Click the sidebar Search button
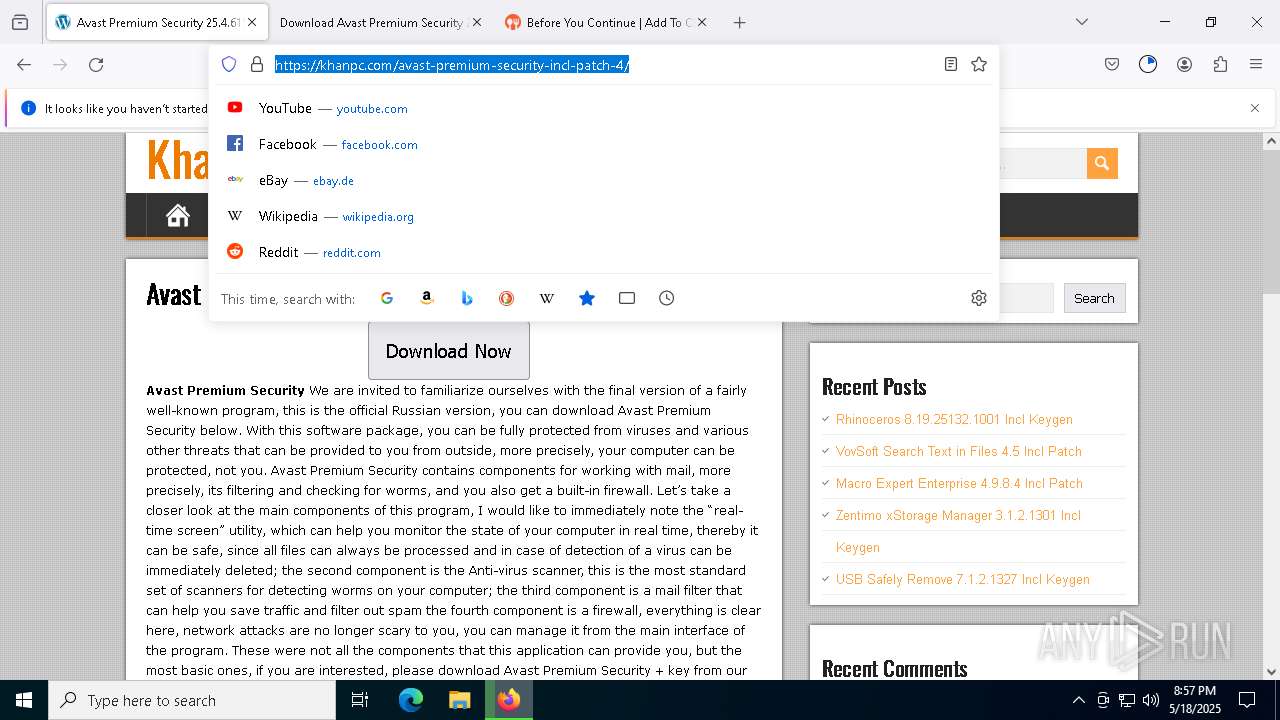 click(1094, 298)
